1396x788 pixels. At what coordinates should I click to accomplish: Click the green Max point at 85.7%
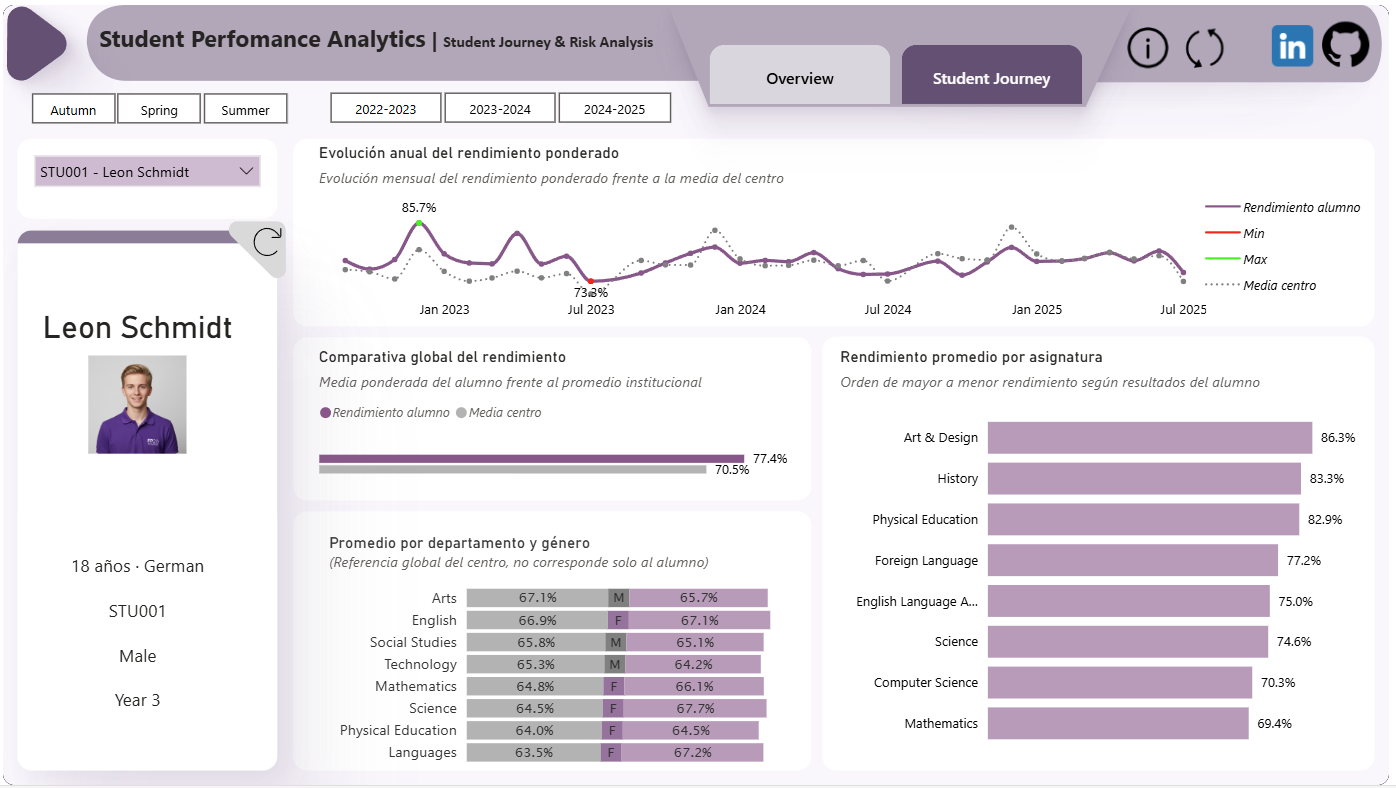point(419,223)
